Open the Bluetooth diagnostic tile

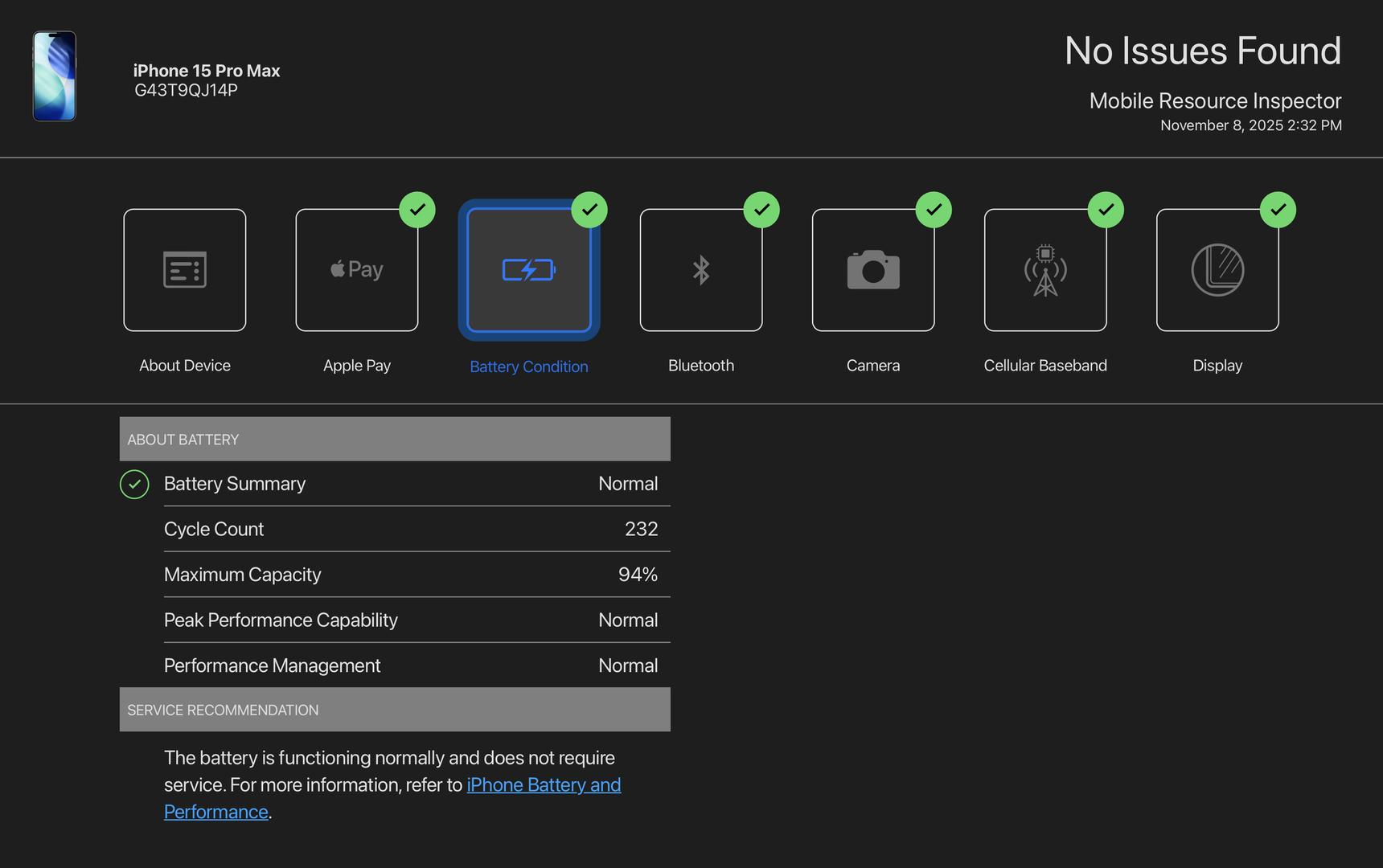tap(701, 270)
